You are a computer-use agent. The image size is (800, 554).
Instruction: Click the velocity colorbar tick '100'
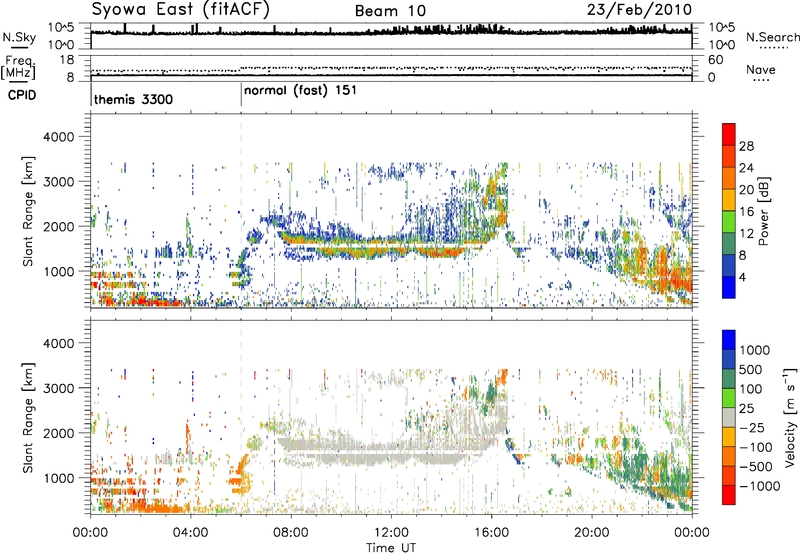point(751,389)
